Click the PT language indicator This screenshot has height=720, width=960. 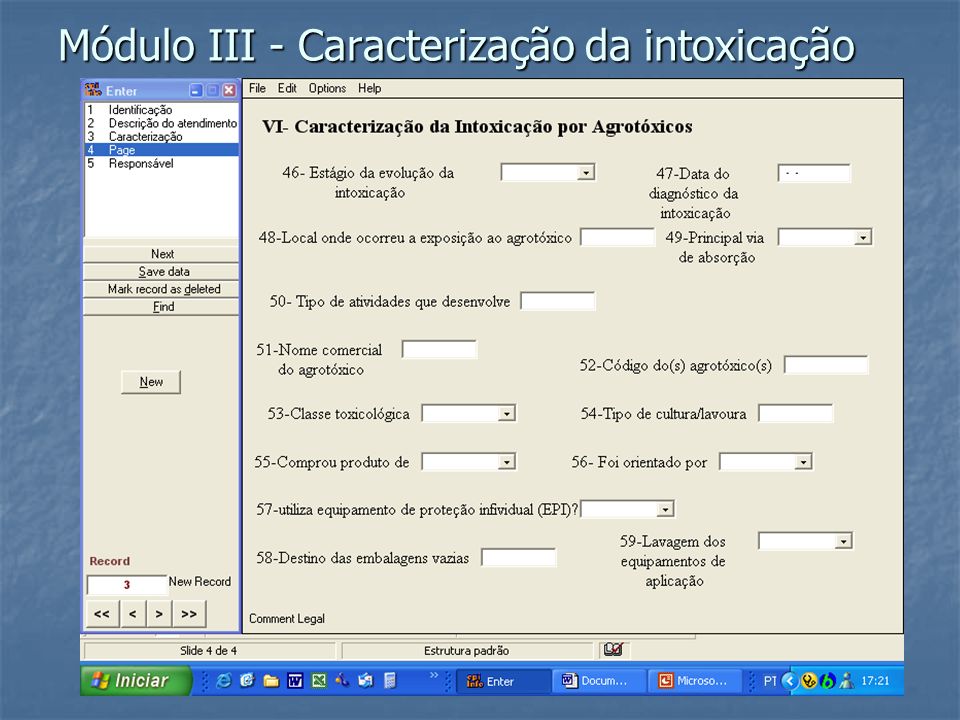click(x=770, y=681)
